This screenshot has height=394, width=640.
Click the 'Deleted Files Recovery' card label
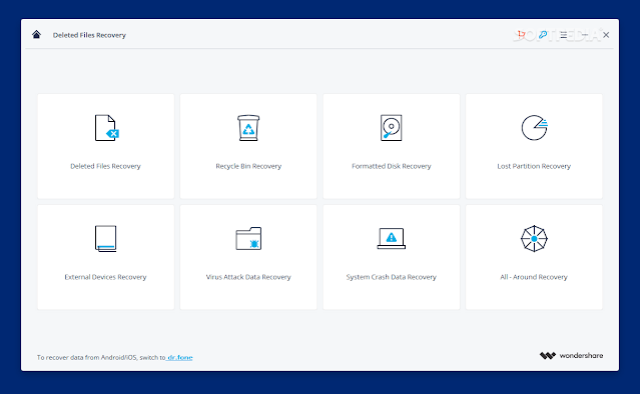click(105, 166)
